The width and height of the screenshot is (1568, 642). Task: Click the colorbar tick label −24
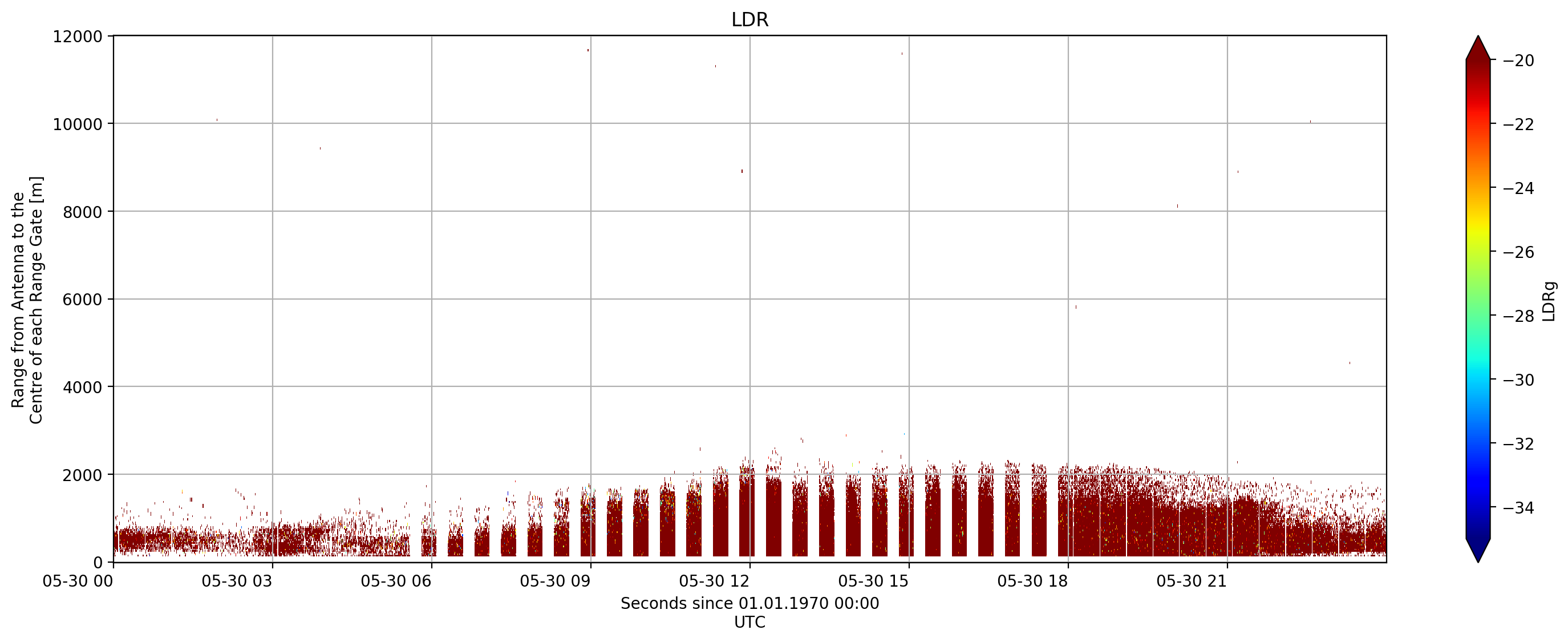[x=1519, y=188]
